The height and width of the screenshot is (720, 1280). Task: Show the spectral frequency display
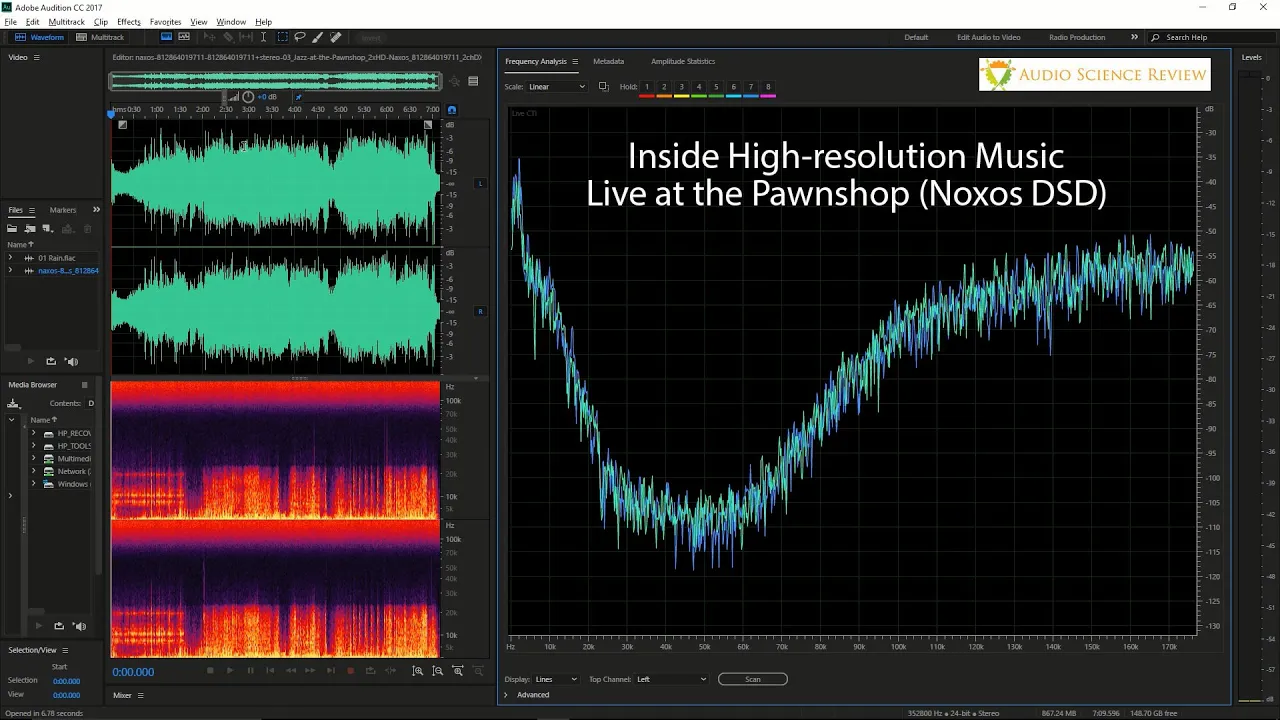coord(167,37)
